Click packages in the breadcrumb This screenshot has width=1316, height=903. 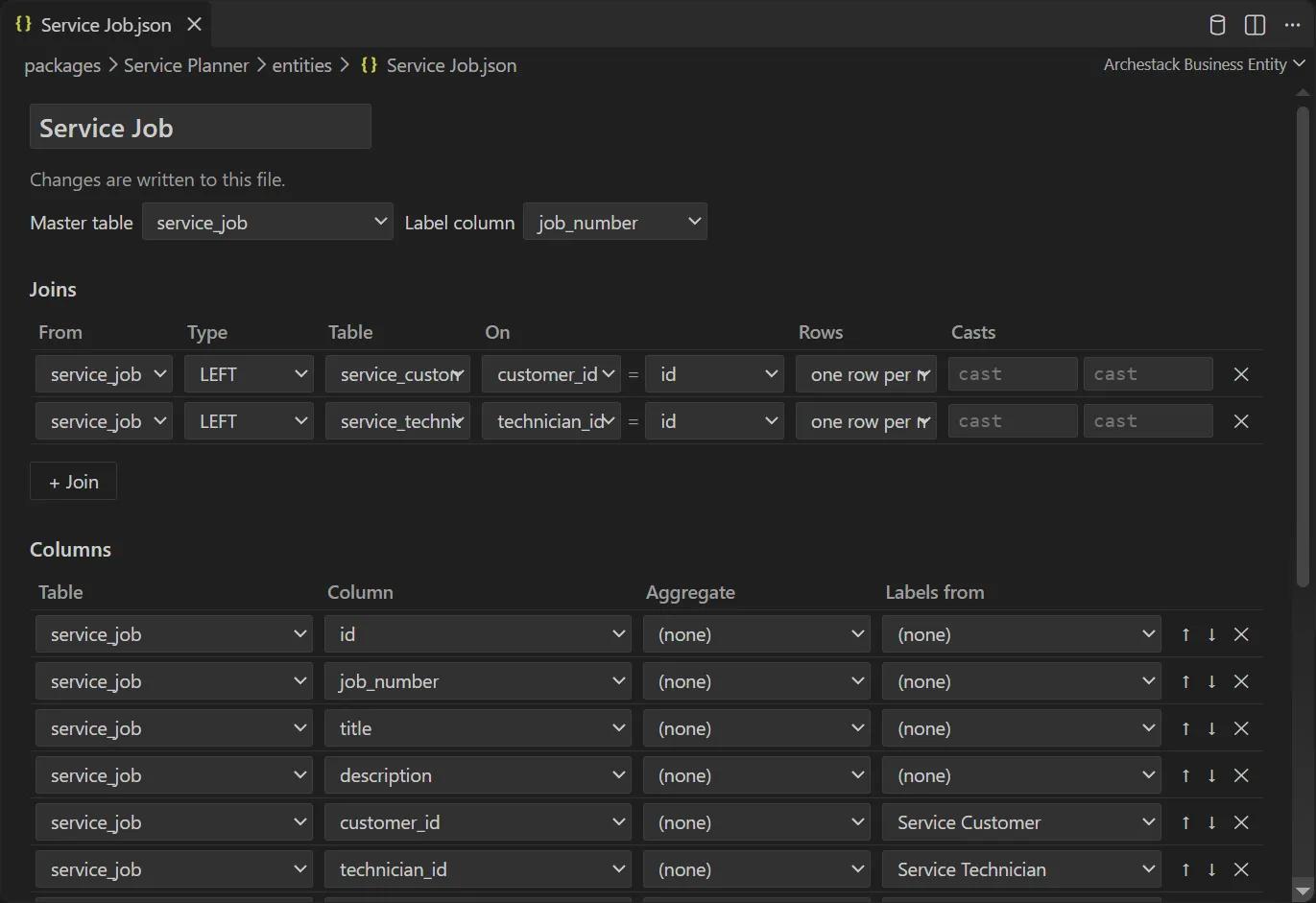pos(62,65)
